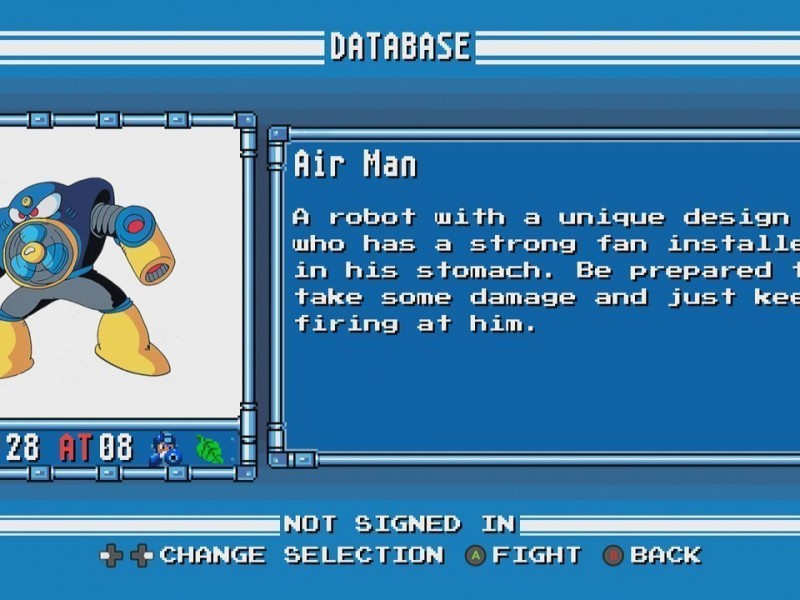Click the Air Man description text

546,270
